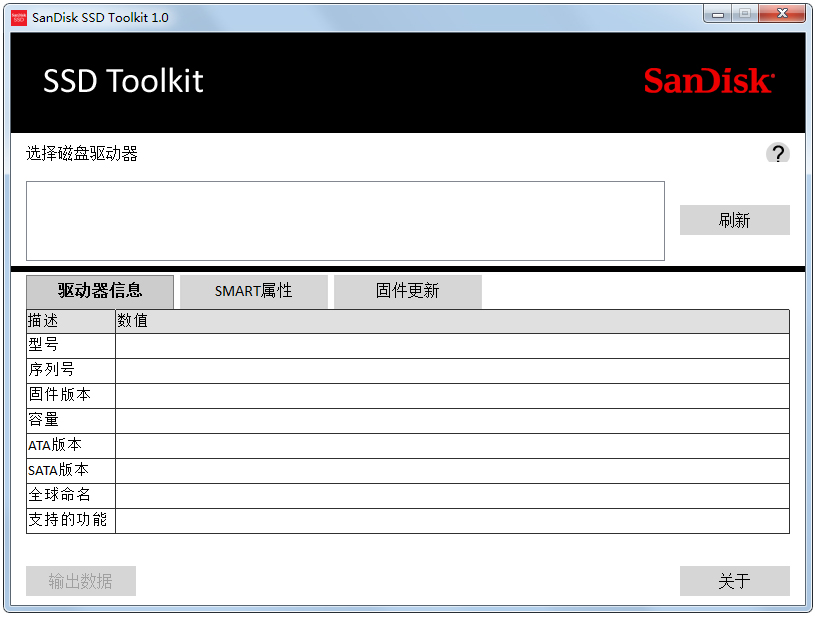Click the 刷新 refresh button
Viewport: 815px width, 617px height.
734,220
